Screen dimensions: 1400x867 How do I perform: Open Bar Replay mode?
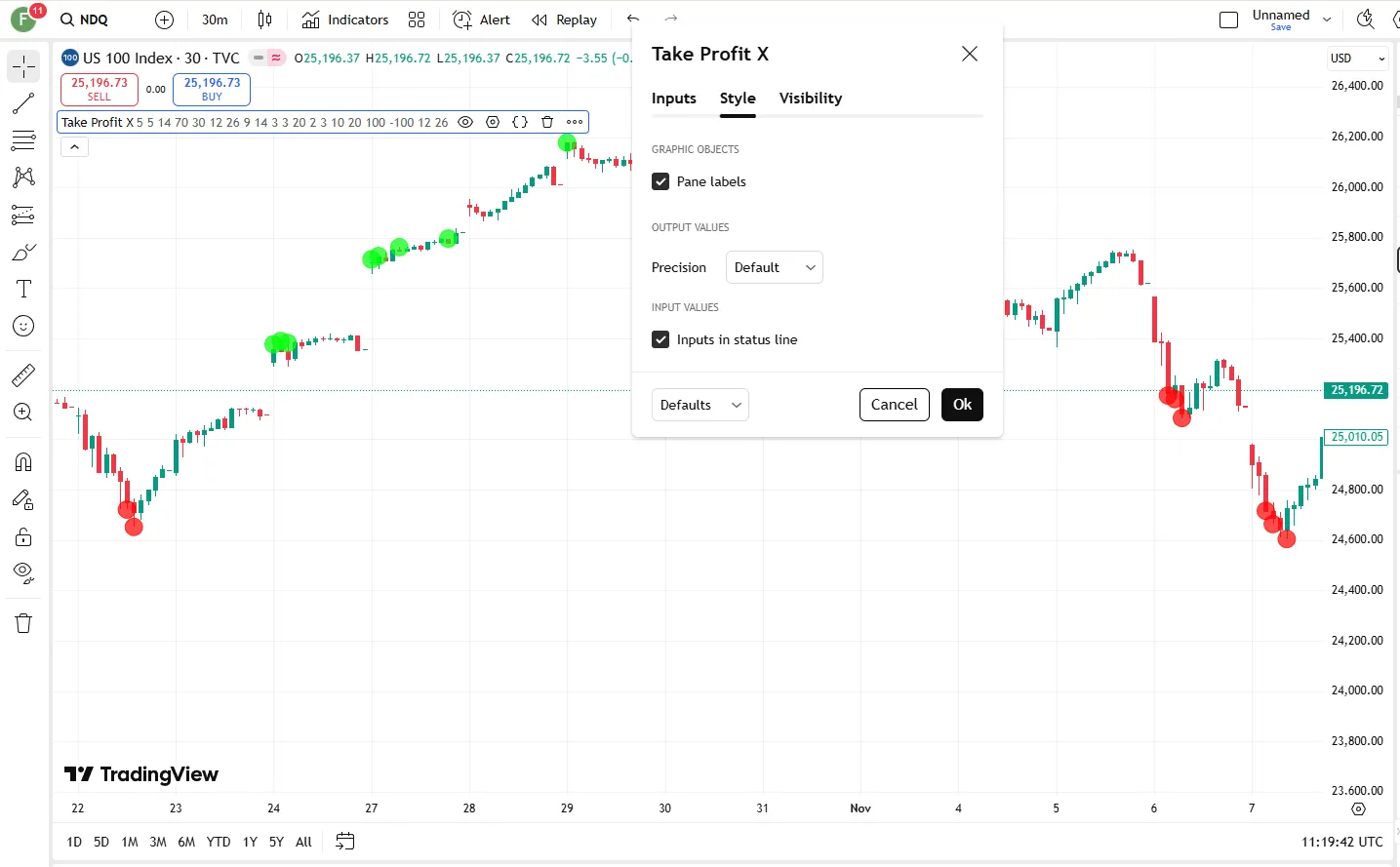[564, 20]
